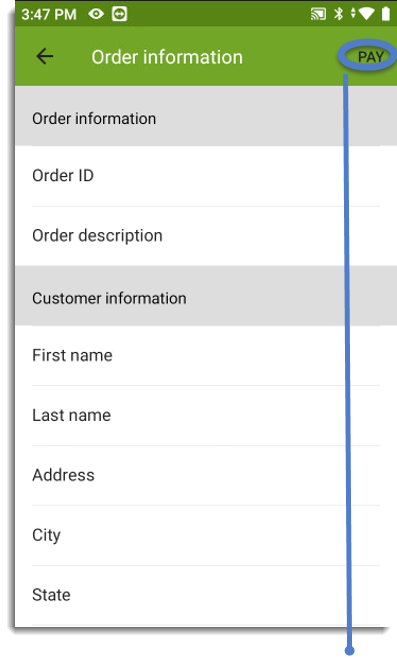
Task: Tap the Order information section header
Action: (206, 116)
